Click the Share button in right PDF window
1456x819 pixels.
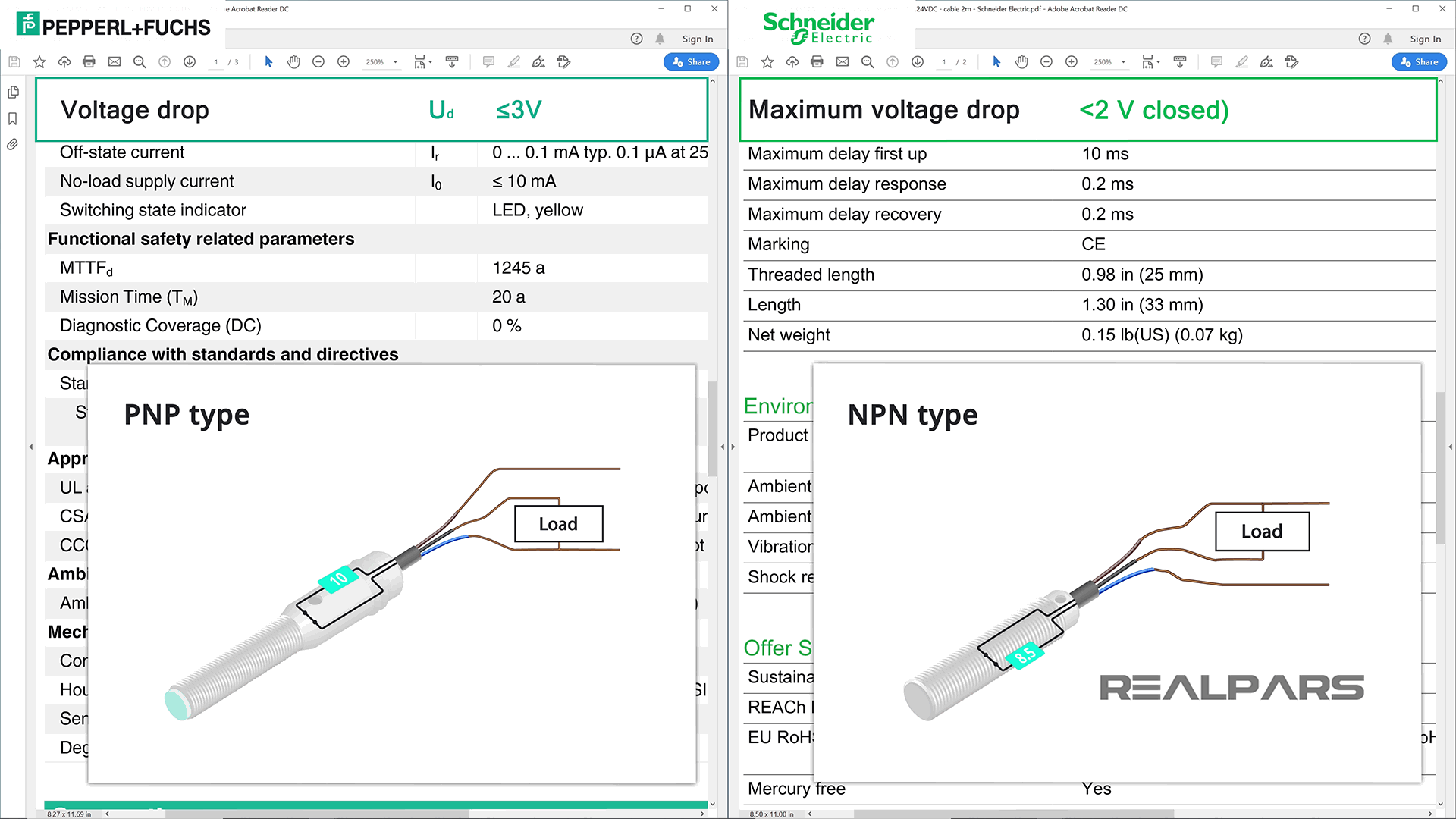point(1420,61)
